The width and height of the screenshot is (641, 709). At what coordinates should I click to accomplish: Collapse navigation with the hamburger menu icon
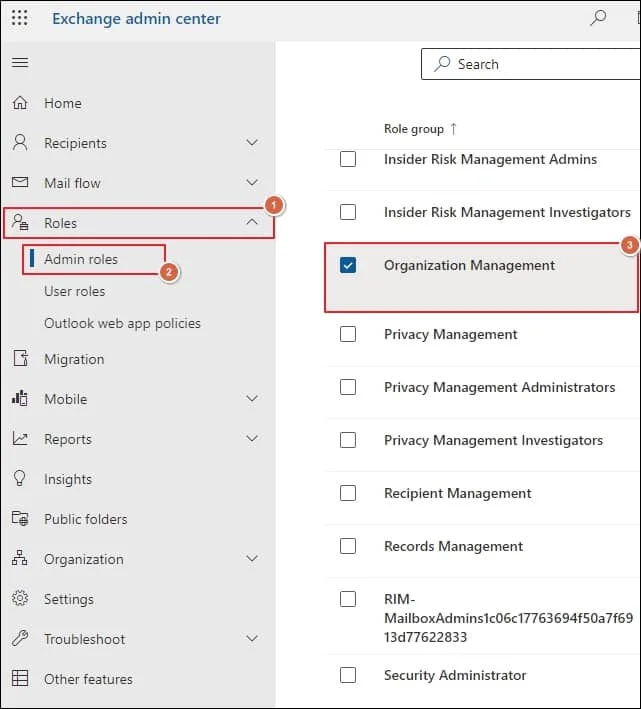pyautogui.click(x=20, y=62)
